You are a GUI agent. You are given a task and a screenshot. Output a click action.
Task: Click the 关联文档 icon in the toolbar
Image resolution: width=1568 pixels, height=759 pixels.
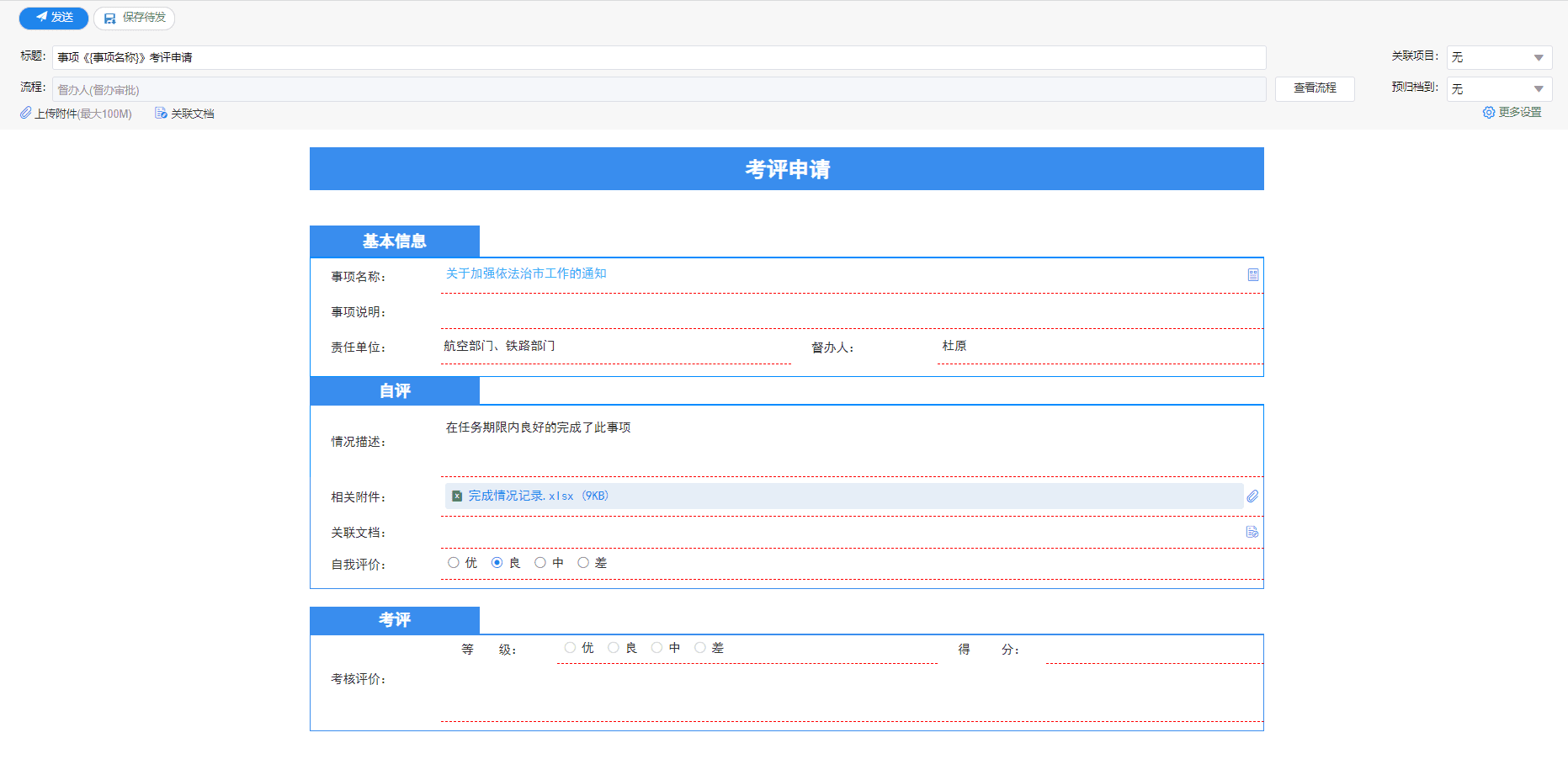161,113
